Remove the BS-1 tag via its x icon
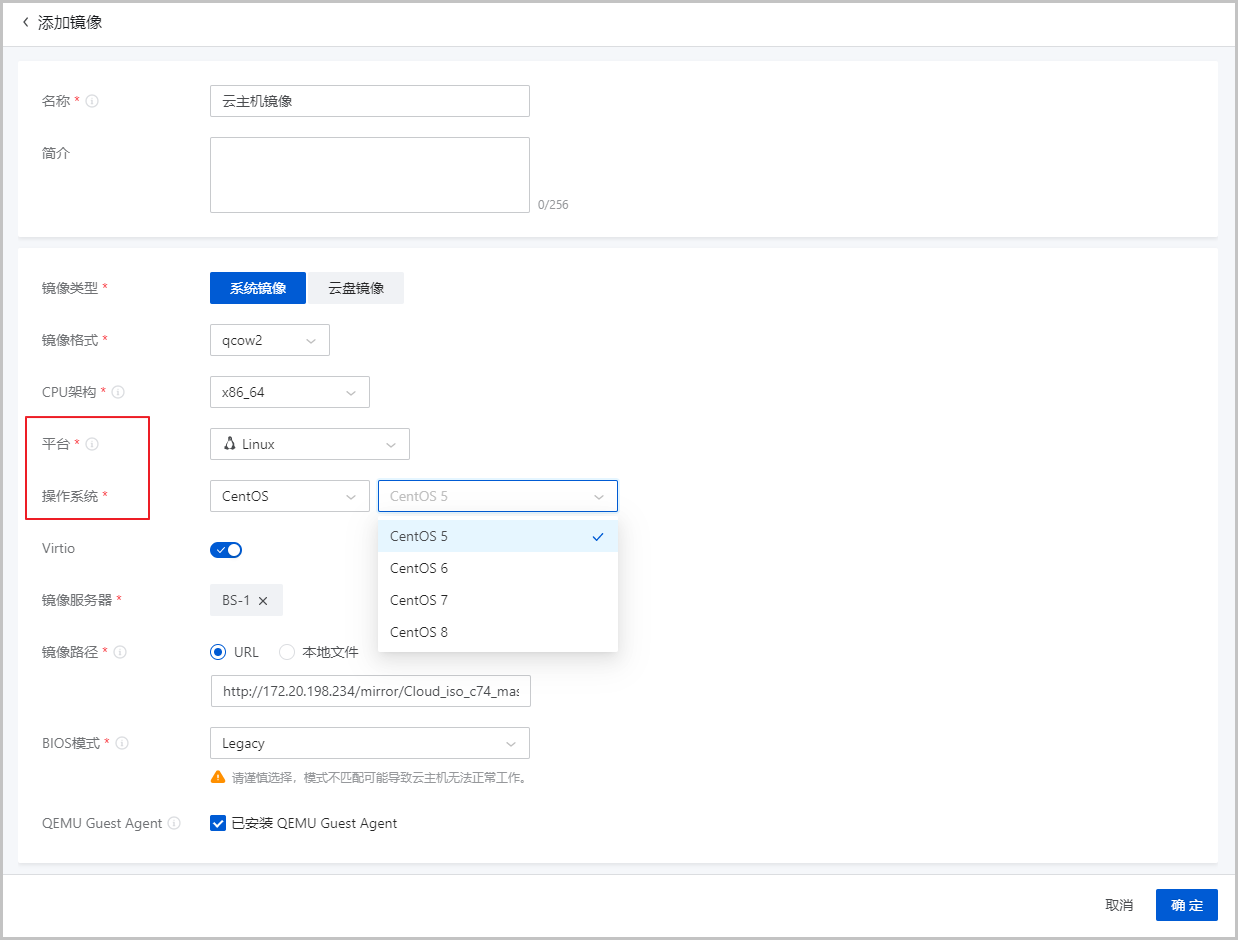Viewport: 1238px width, 940px height. [x=263, y=600]
